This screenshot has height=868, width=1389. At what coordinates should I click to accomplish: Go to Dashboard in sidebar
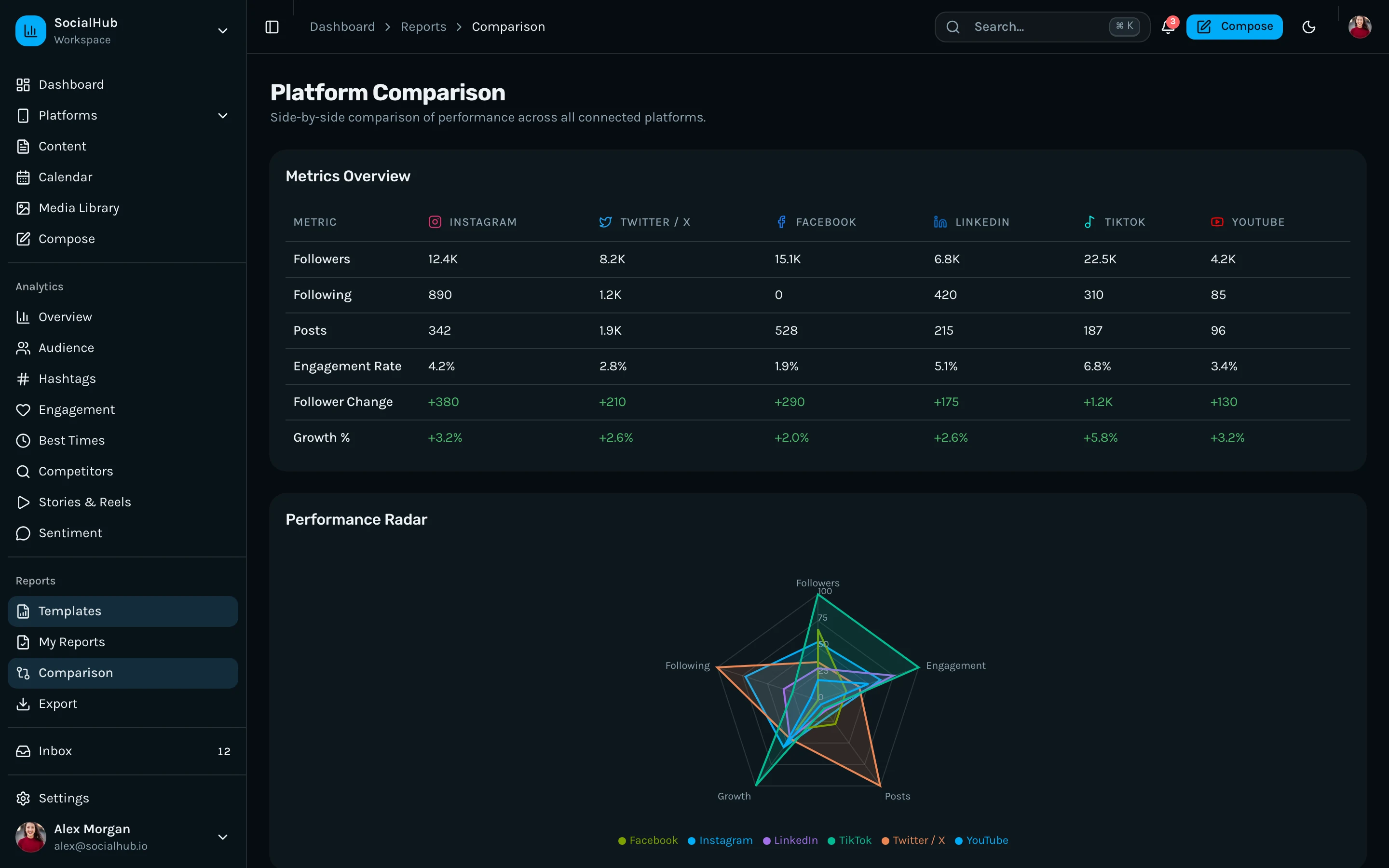(x=123, y=84)
